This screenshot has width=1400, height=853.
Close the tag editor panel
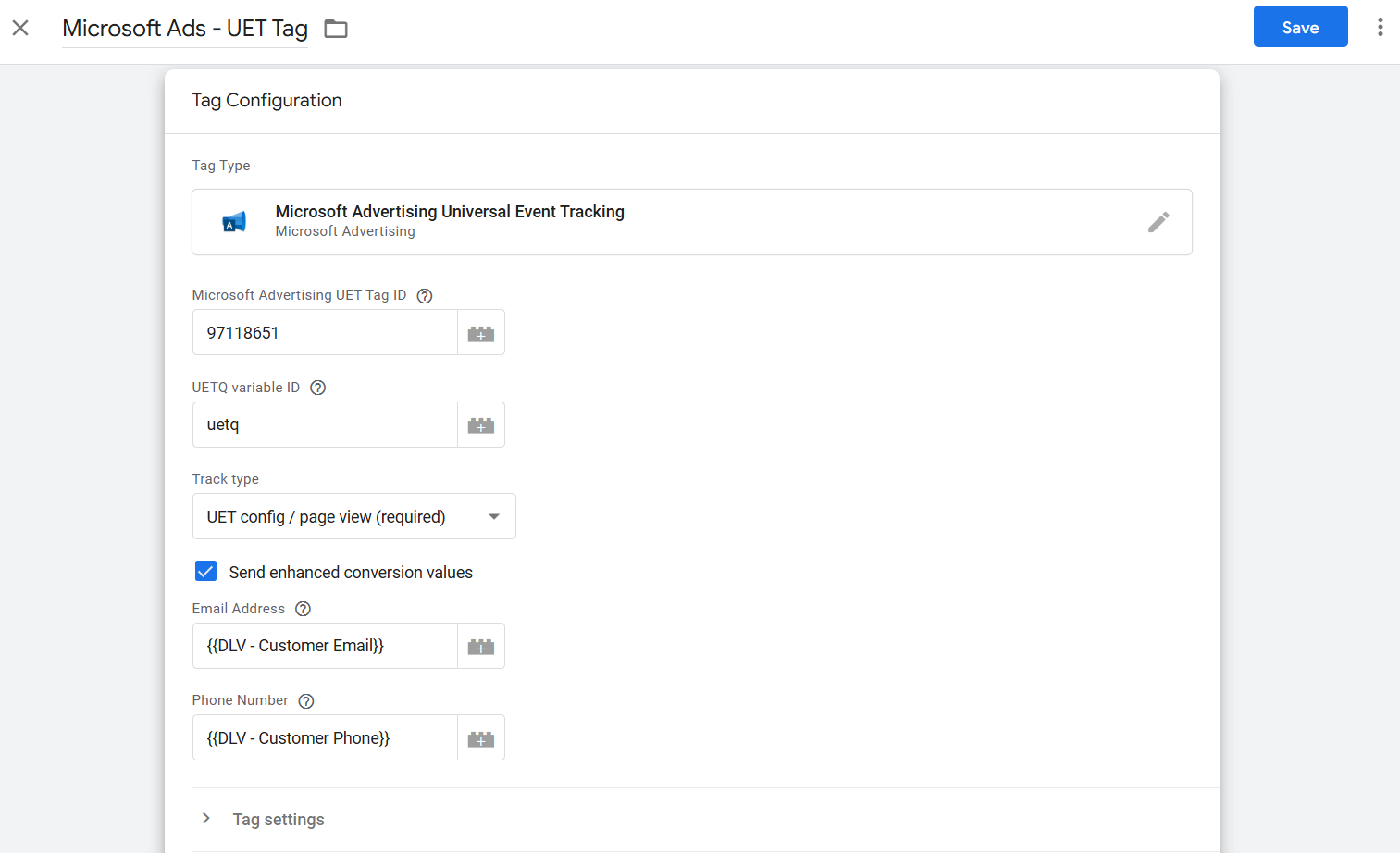click(x=20, y=28)
